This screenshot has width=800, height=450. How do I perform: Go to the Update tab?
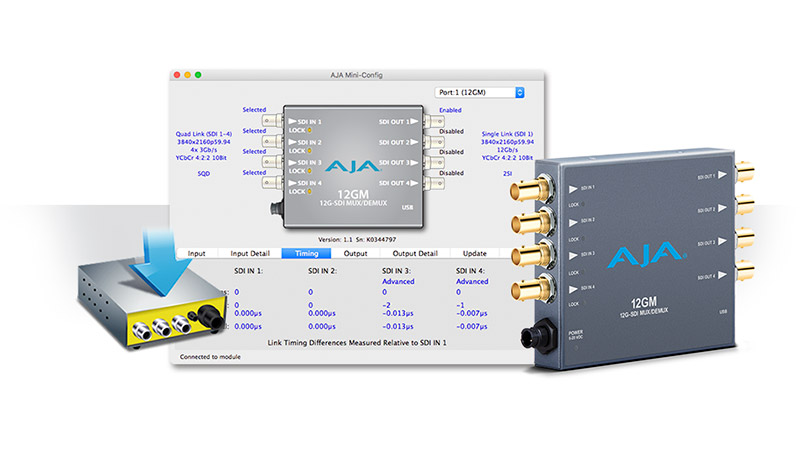pyautogui.click(x=474, y=253)
